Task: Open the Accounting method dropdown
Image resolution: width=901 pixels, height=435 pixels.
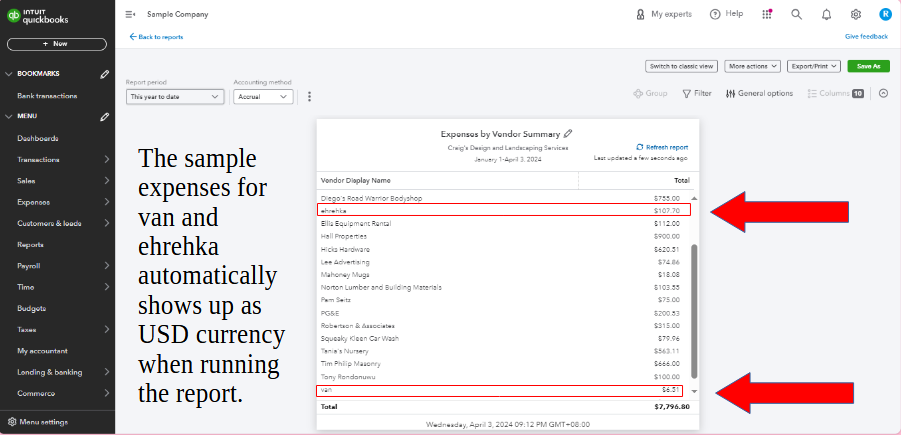Action: pyautogui.click(x=263, y=97)
